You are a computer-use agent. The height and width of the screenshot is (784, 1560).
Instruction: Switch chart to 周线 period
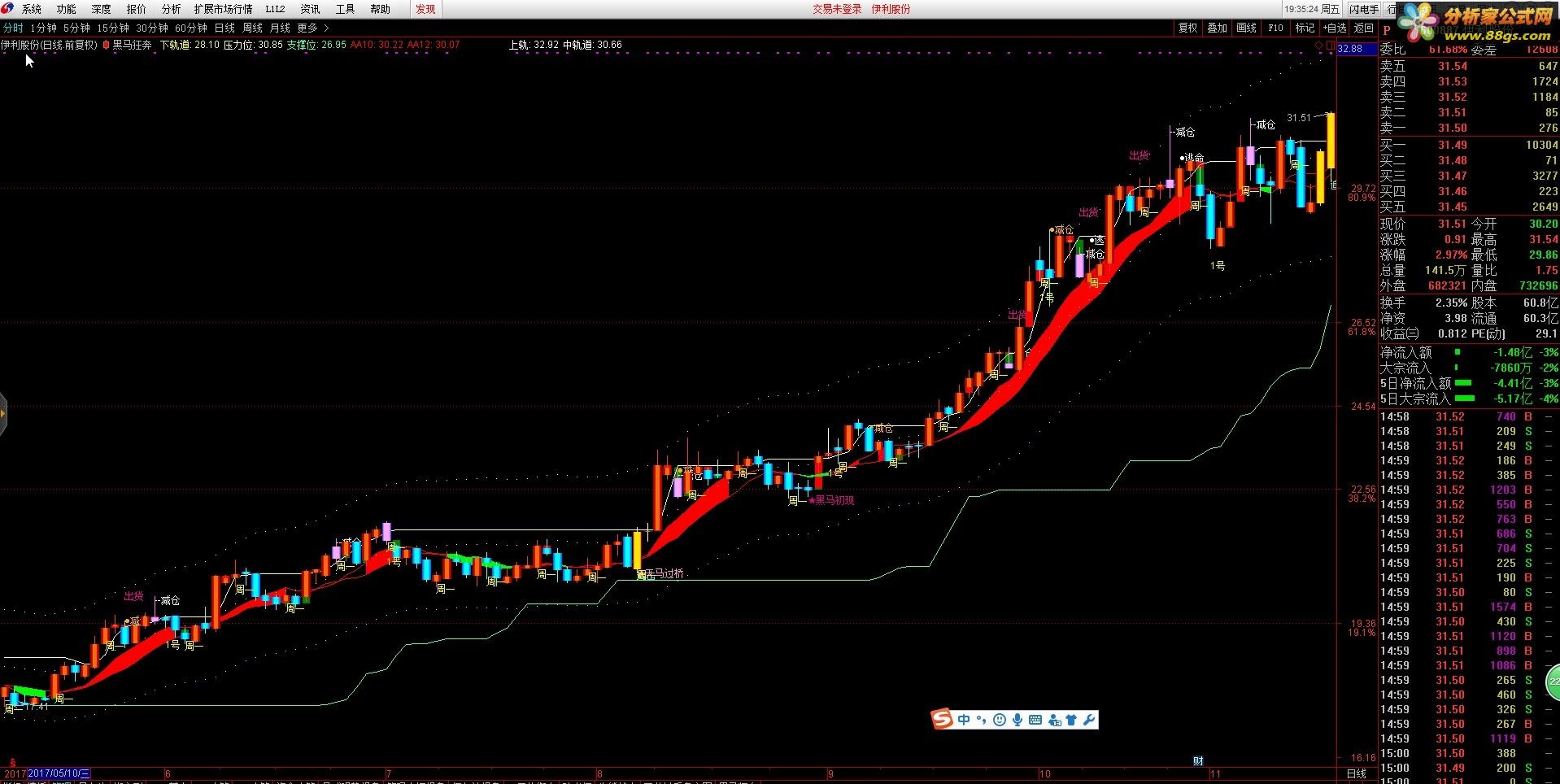coord(252,28)
